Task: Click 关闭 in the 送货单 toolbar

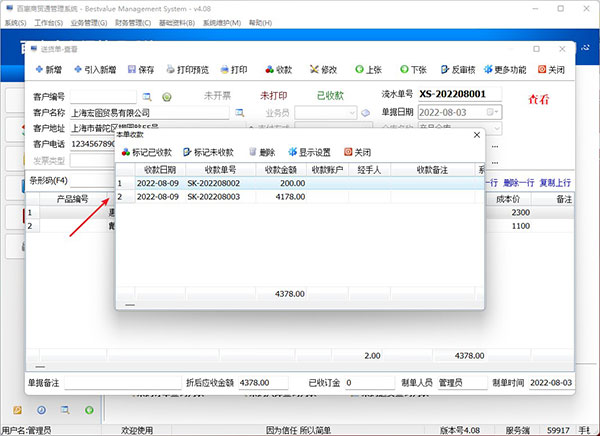Action: click(x=551, y=70)
